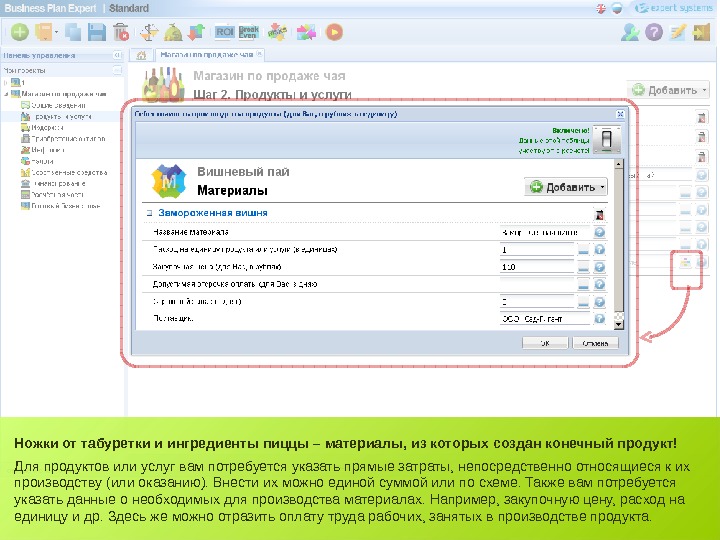This screenshot has height=540, width=720.
Task: Delete the Замороженная вишня material
Action: pos(599,214)
